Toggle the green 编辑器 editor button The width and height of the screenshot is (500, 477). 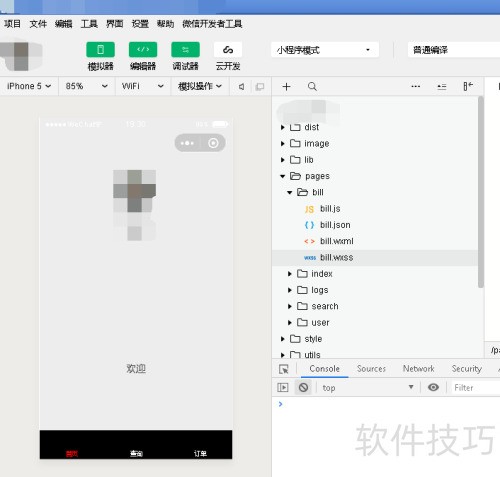(143, 50)
